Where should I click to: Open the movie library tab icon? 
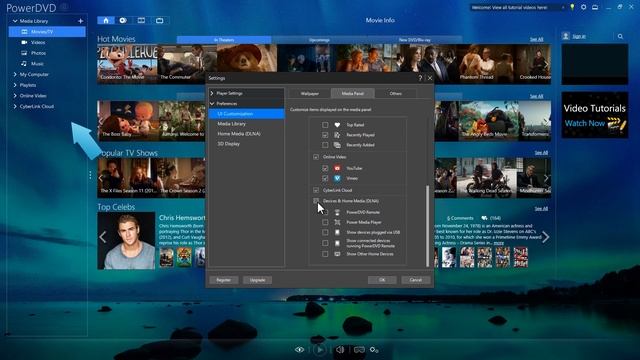141,20
